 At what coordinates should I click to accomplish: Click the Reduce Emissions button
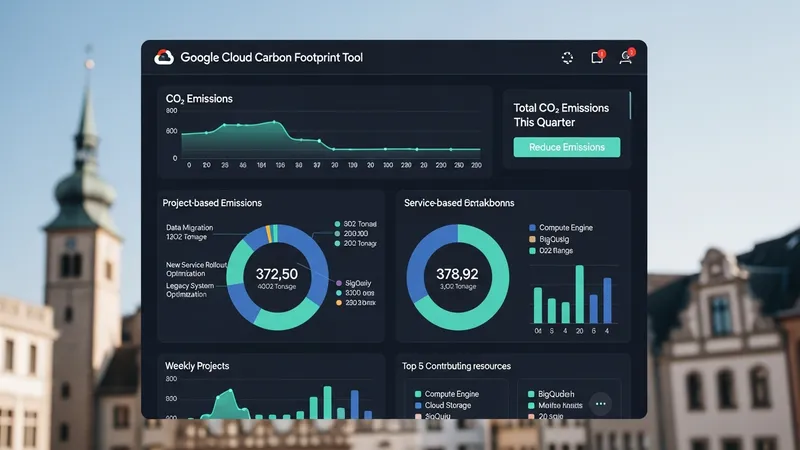coord(567,147)
